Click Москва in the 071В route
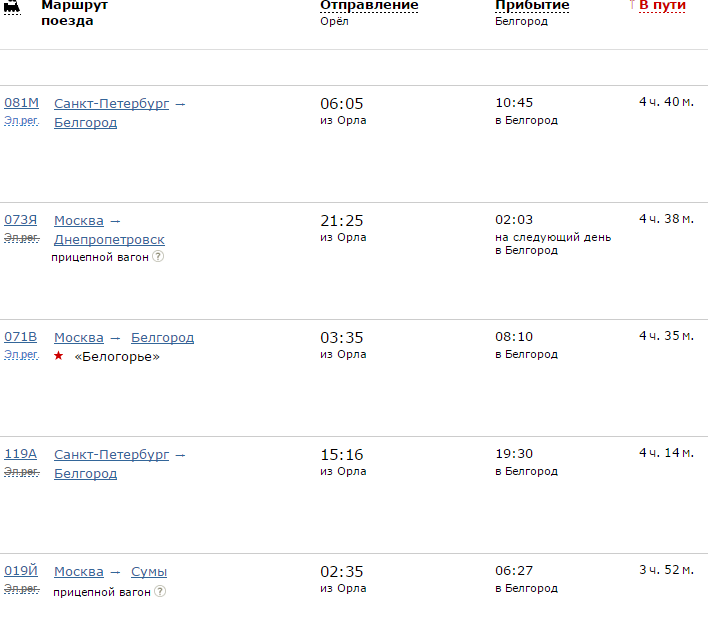Viewport: 708px width, 631px height. pyautogui.click(x=79, y=338)
